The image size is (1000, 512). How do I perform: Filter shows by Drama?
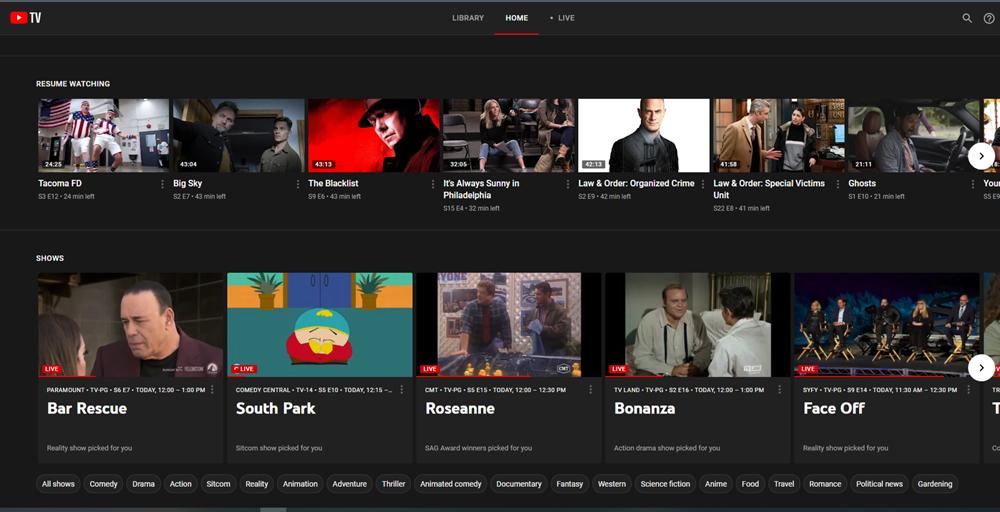tap(143, 484)
